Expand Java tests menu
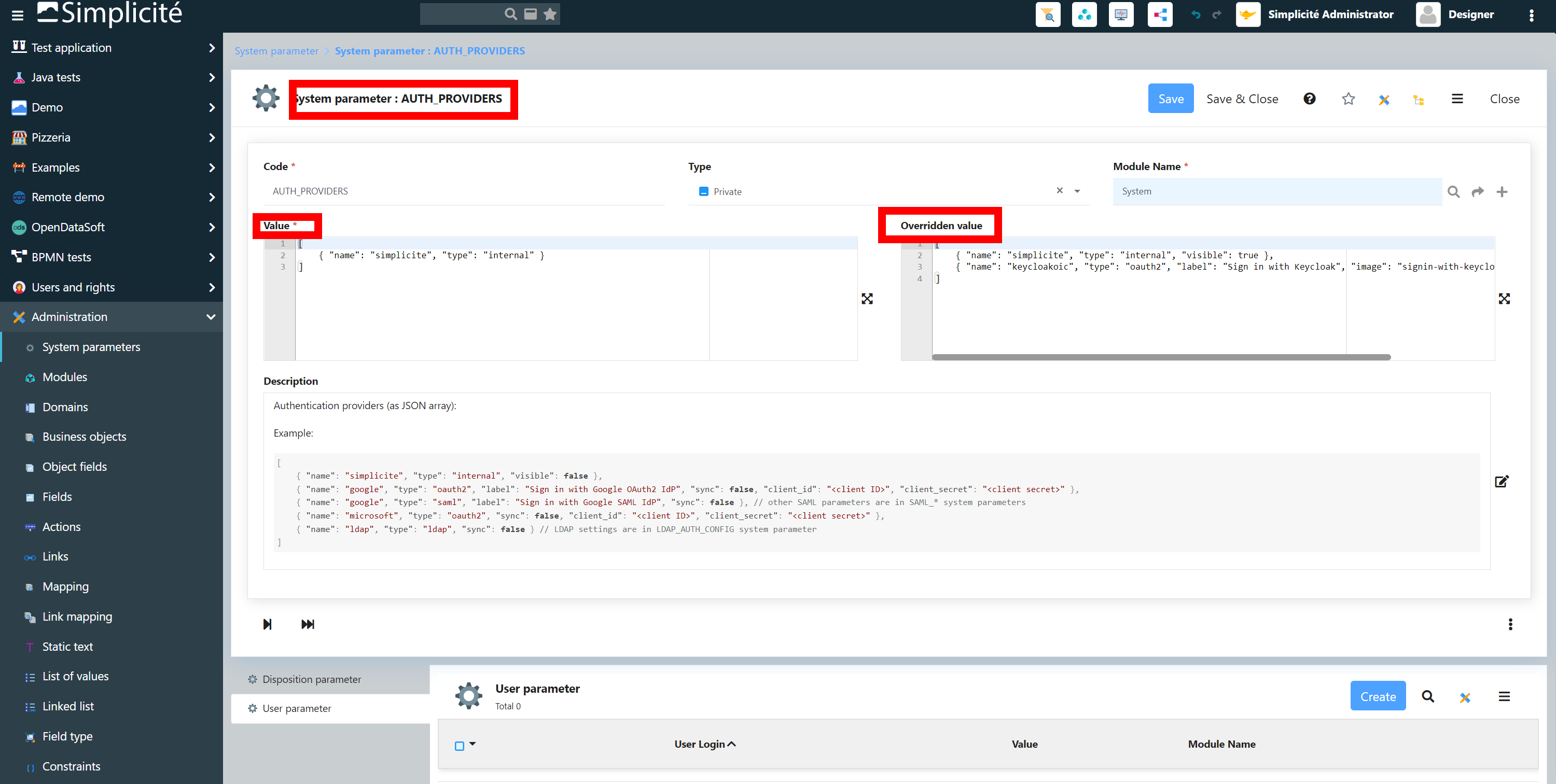The width and height of the screenshot is (1556, 784). pos(111,77)
